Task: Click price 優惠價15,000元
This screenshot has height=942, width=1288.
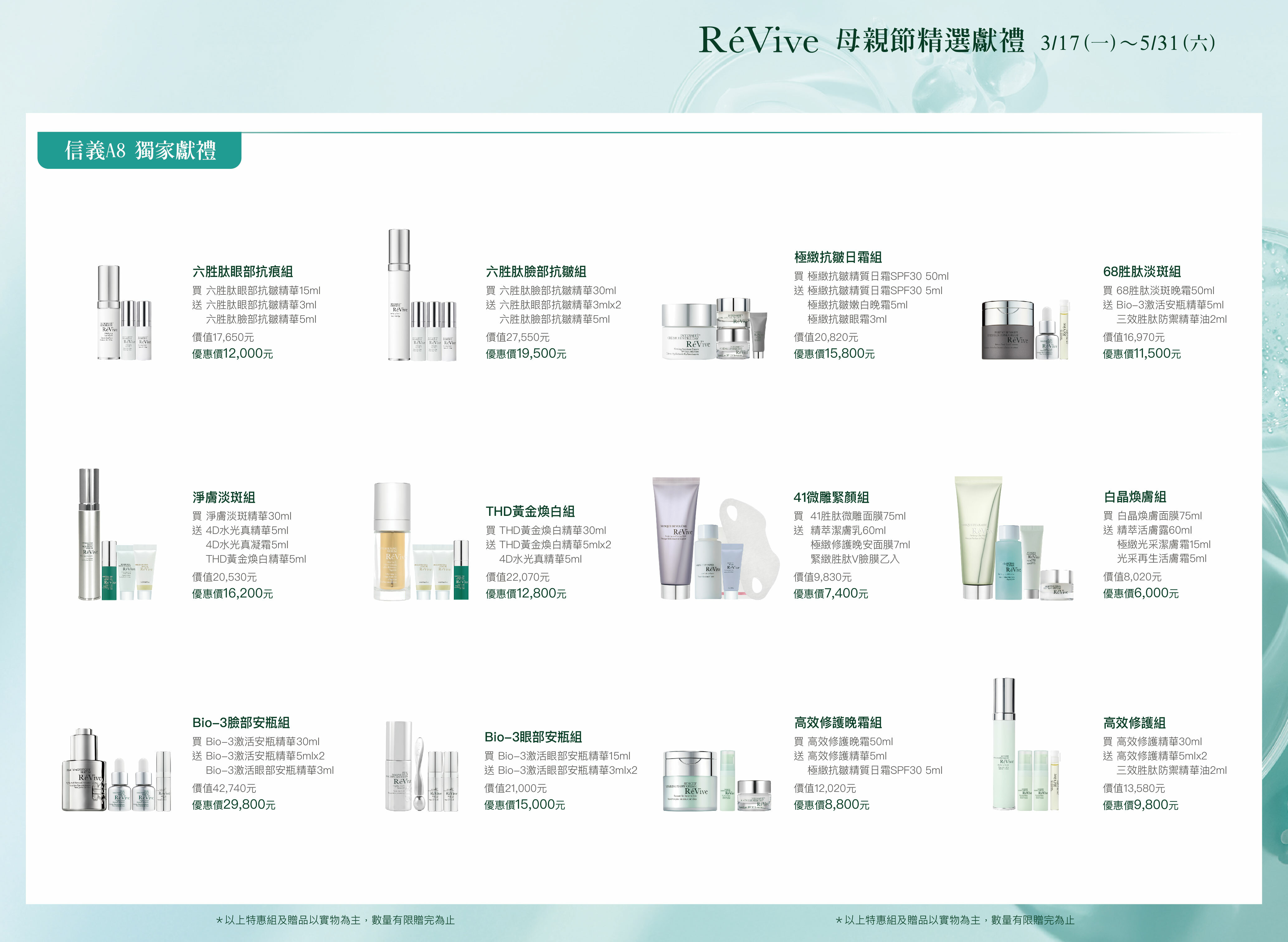Action: pos(525,805)
